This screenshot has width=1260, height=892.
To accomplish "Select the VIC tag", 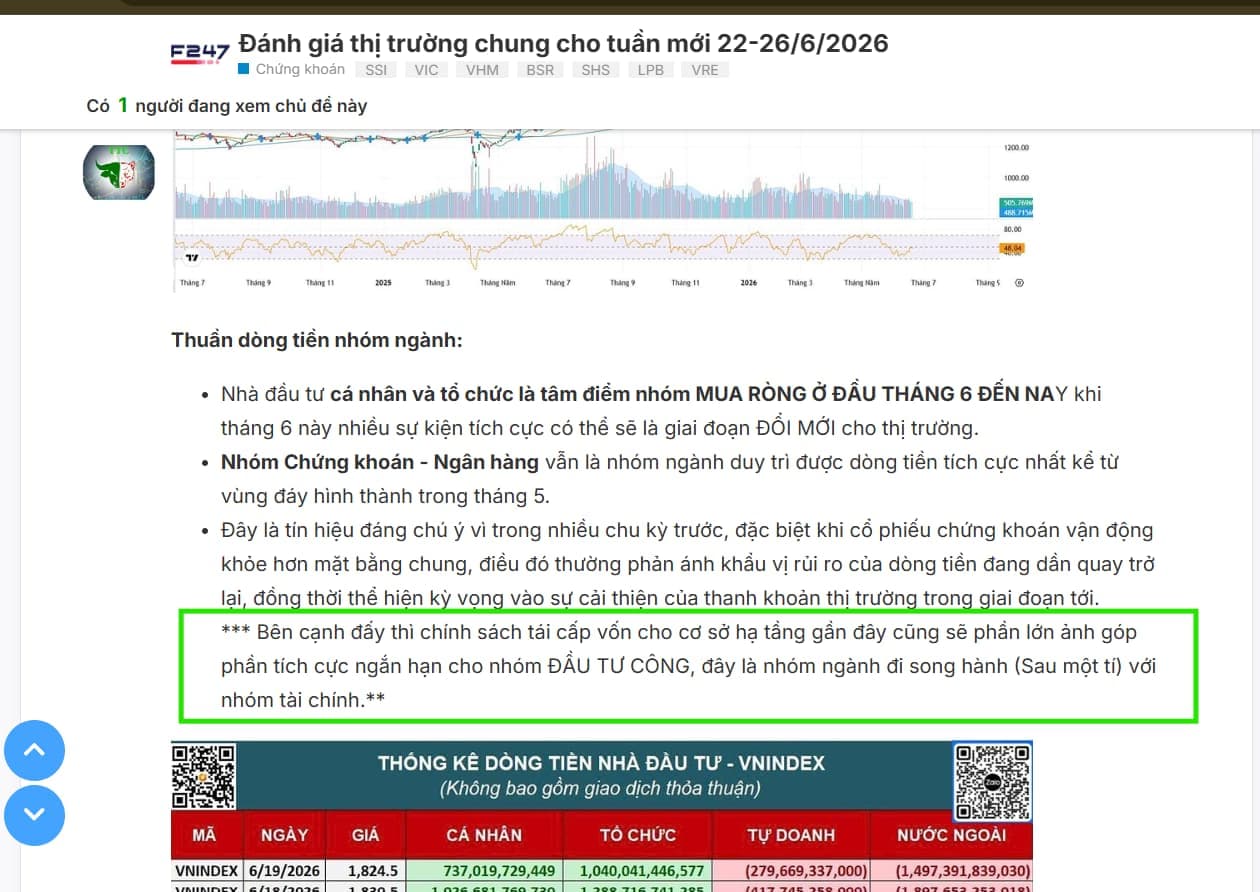I will click(x=426, y=70).
